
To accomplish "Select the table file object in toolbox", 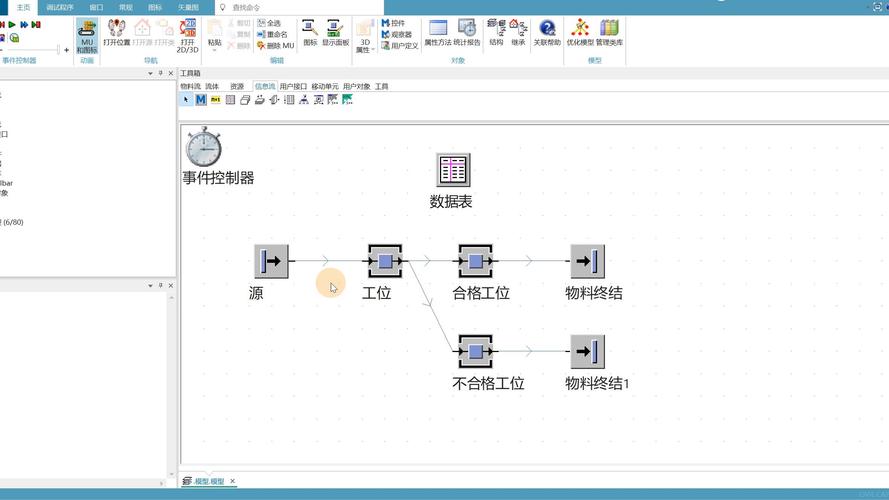I will coord(230,100).
